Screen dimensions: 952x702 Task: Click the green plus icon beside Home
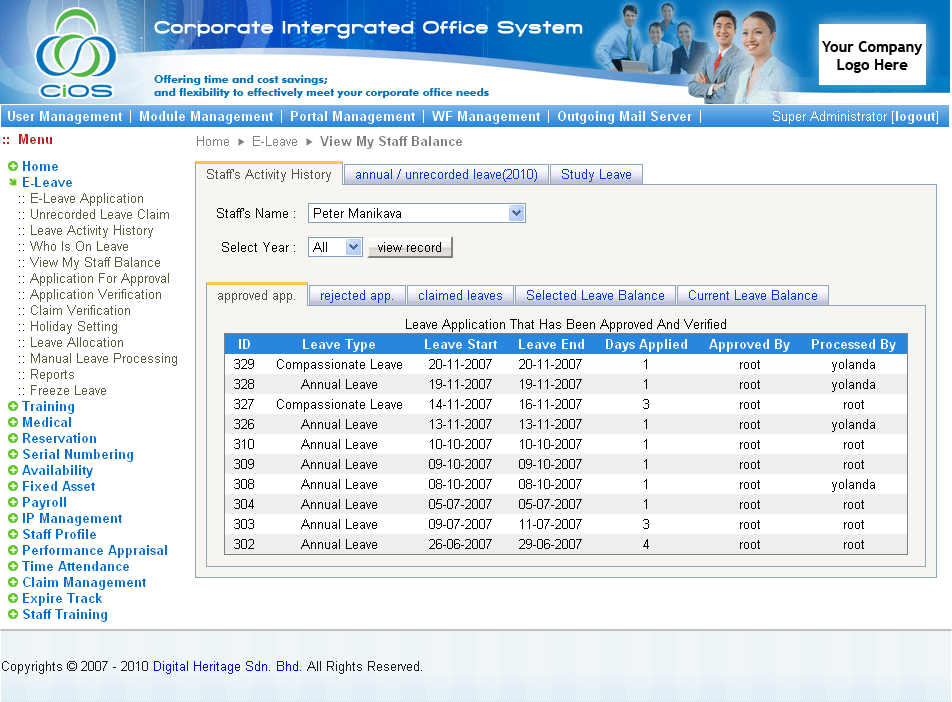click(13, 167)
